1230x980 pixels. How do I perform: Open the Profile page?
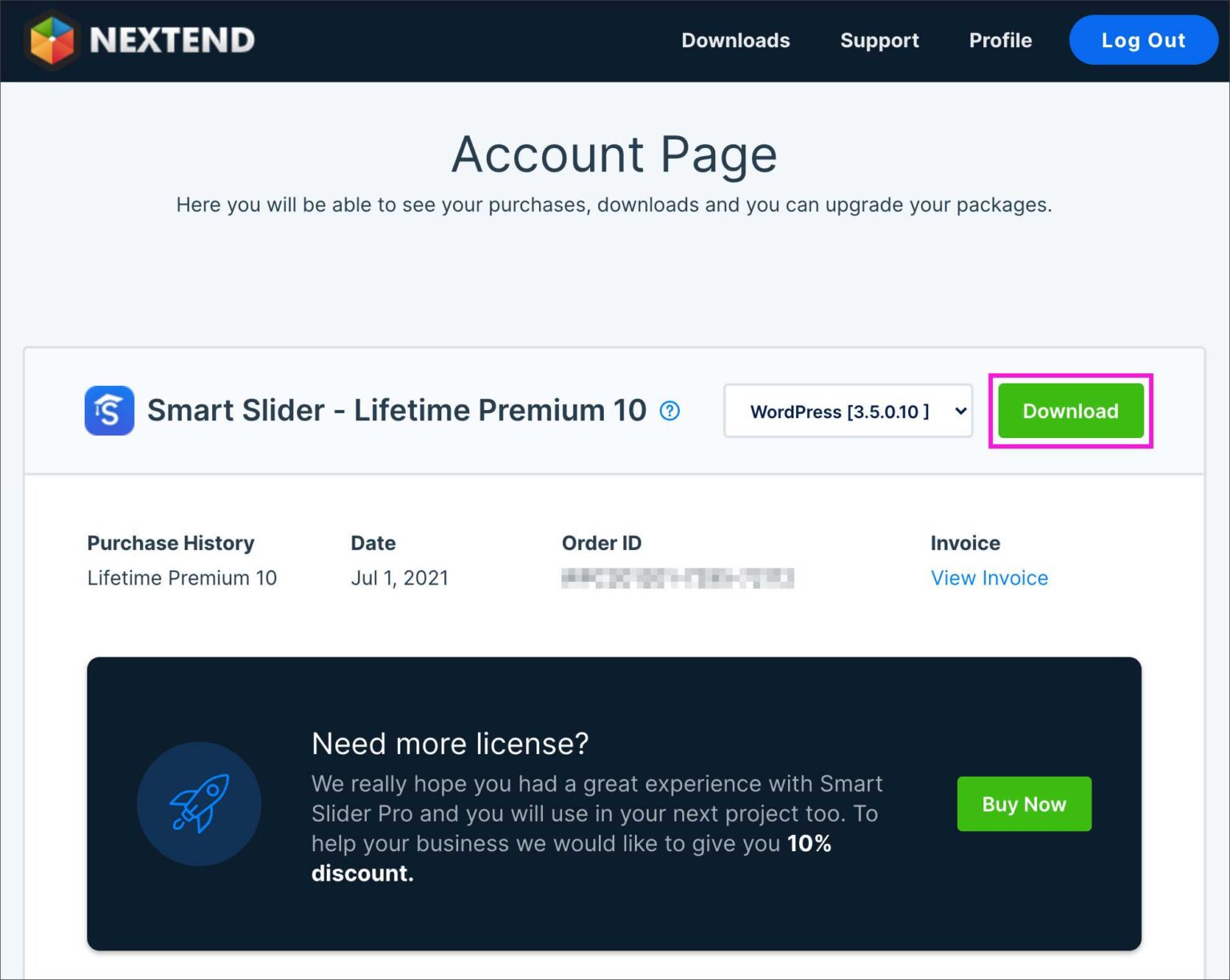click(x=1000, y=40)
